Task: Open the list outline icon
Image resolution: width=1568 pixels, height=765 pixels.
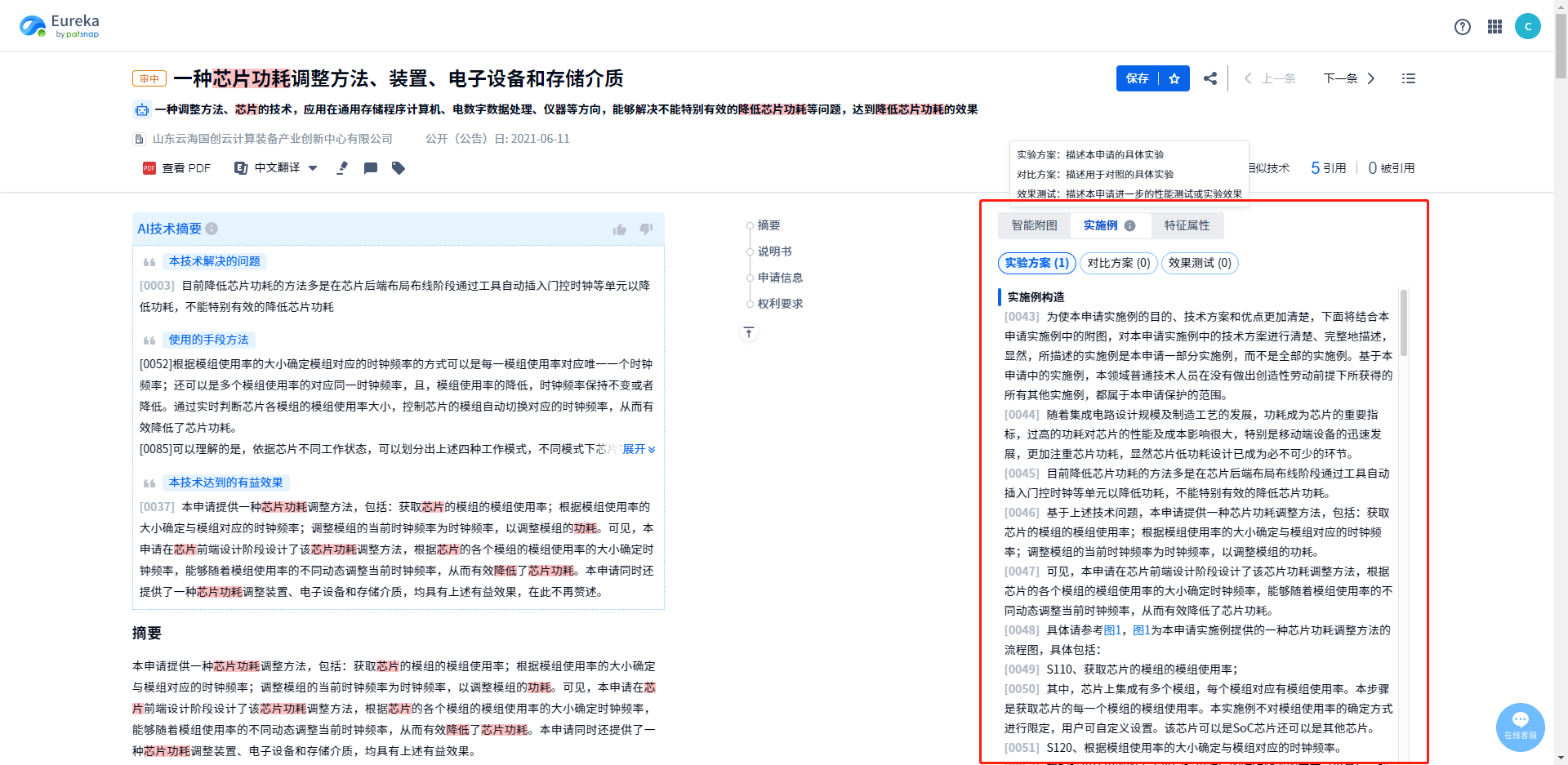Action: point(1409,78)
